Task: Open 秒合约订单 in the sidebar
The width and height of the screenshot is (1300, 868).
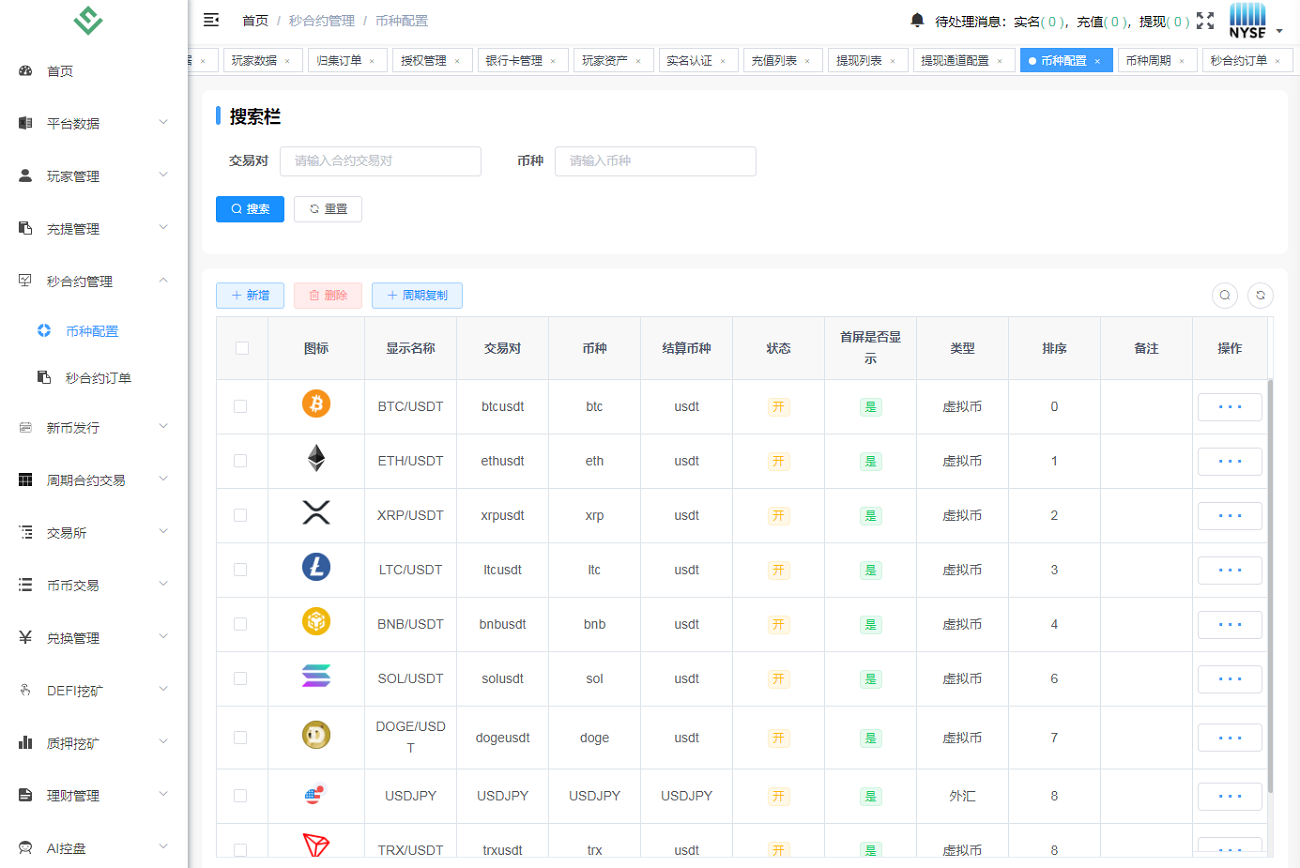Action: click(x=98, y=378)
